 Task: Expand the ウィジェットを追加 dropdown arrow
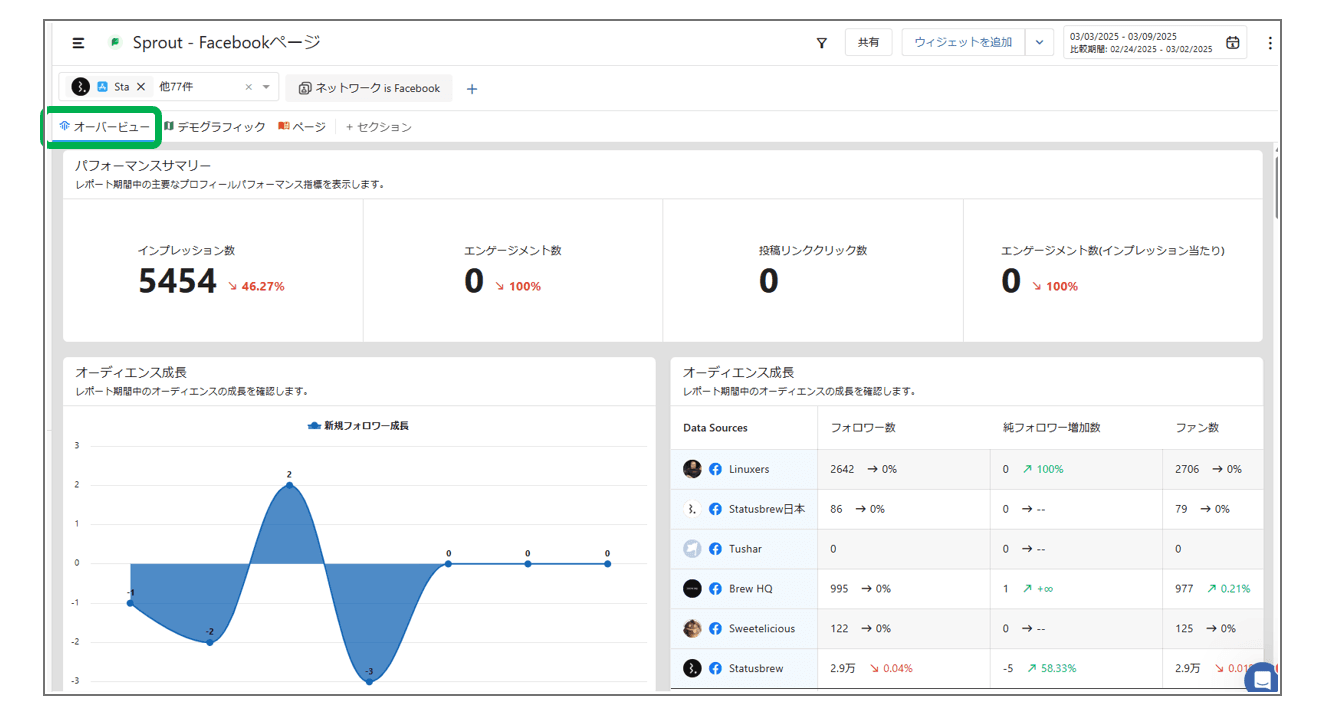pyautogui.click(x=1039, y=42)
